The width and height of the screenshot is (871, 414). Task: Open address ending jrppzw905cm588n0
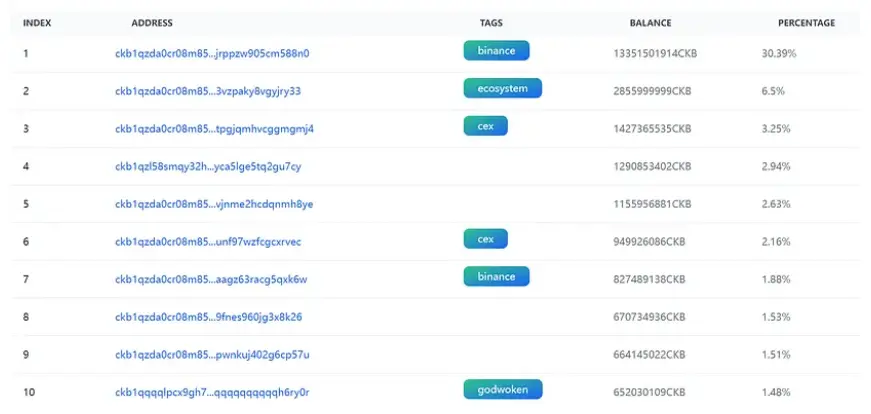tap(212, 53)
